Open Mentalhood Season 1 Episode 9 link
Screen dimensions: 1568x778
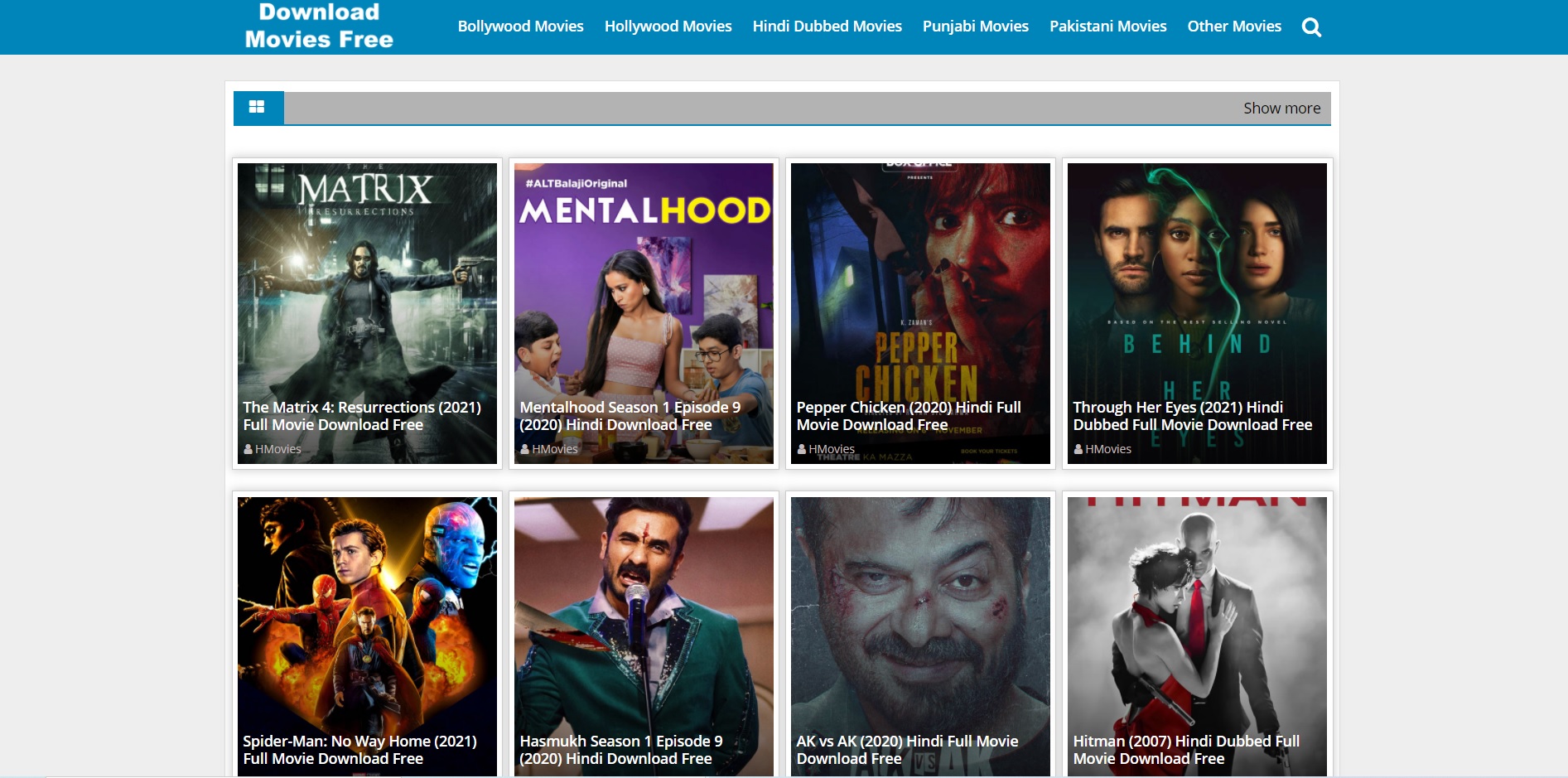pyautogui.click(x=630, y=416)
